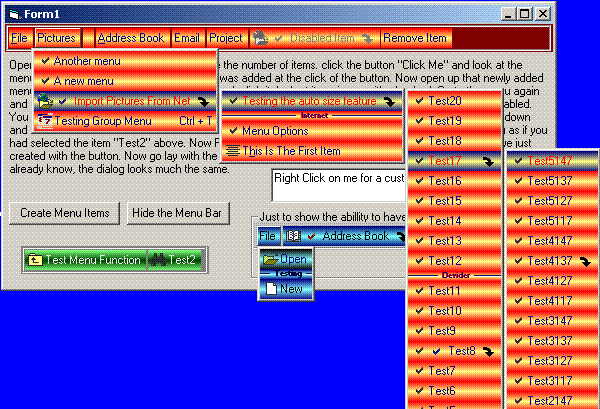Expand submenu arrow on Disabled Item
The width and height of the screenshot is (600, 409).
[367, 39]
